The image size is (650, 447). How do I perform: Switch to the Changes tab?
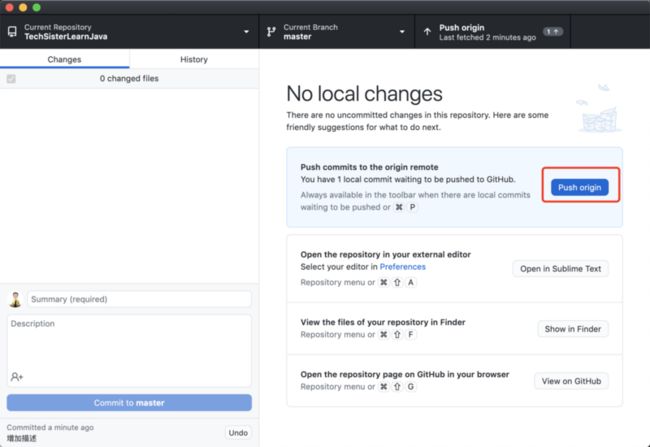(x=65, y=59)
